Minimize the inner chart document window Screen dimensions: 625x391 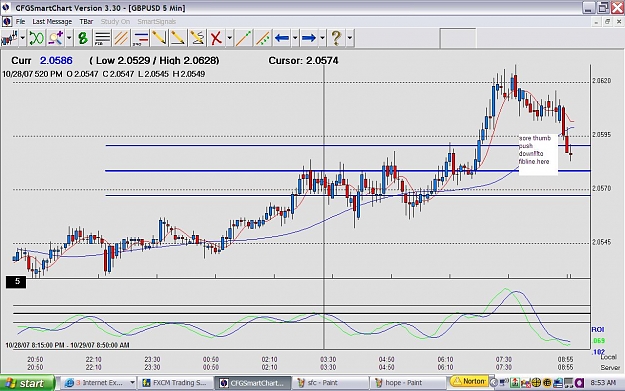coord(596,22)
